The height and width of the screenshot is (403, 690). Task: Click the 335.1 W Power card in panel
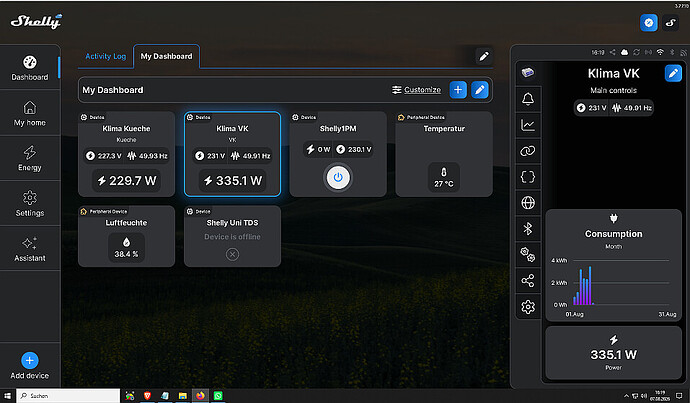click(613, 352)
